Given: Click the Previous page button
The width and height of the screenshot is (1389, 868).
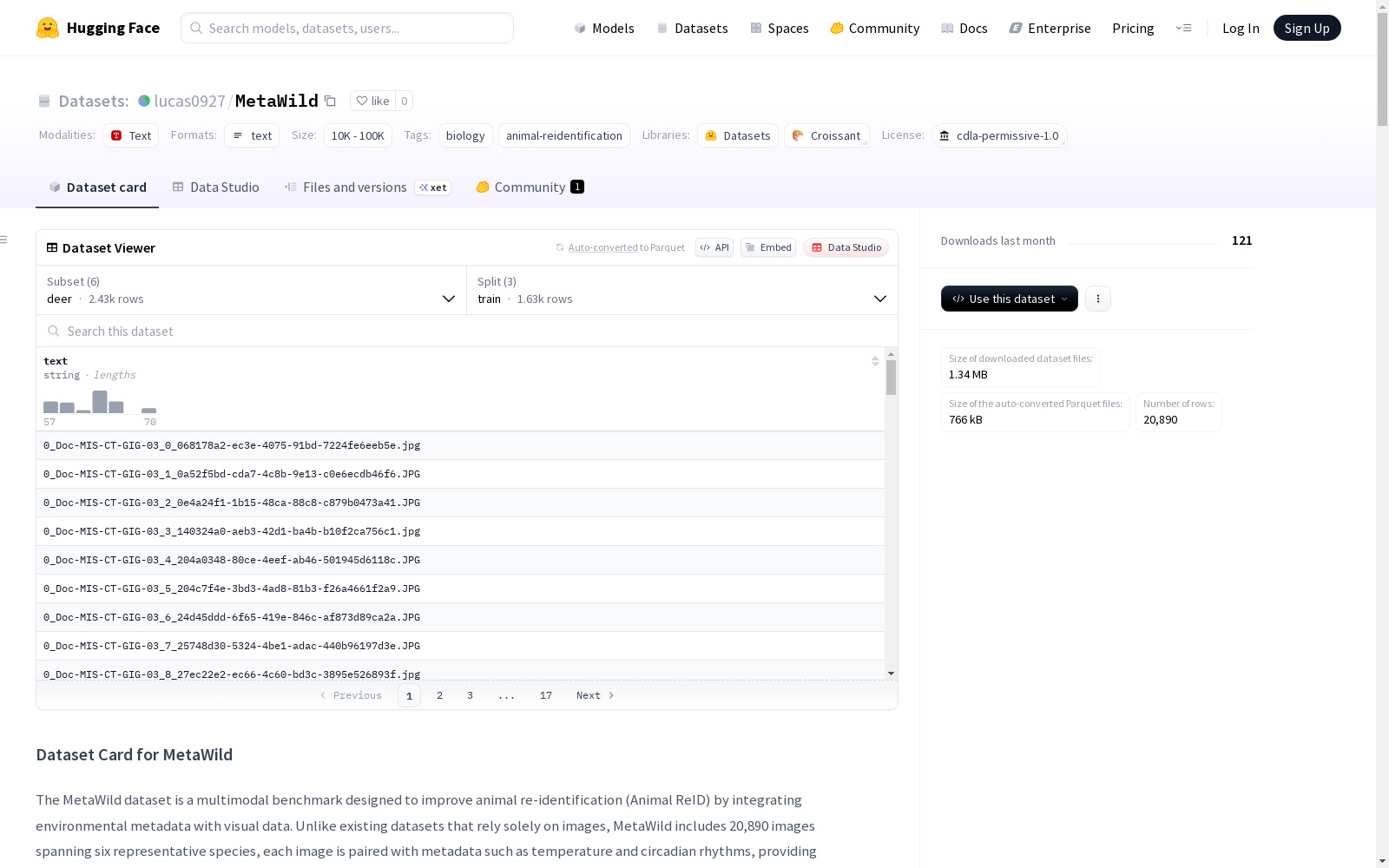Looking at the screenshot, I should coord(351,695).
